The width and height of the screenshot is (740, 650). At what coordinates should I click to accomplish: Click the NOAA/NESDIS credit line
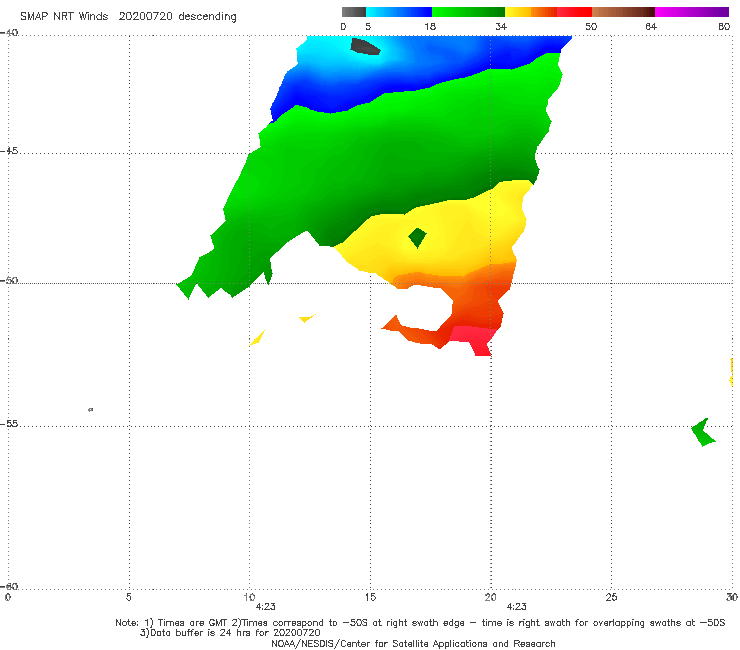[413, 644]
